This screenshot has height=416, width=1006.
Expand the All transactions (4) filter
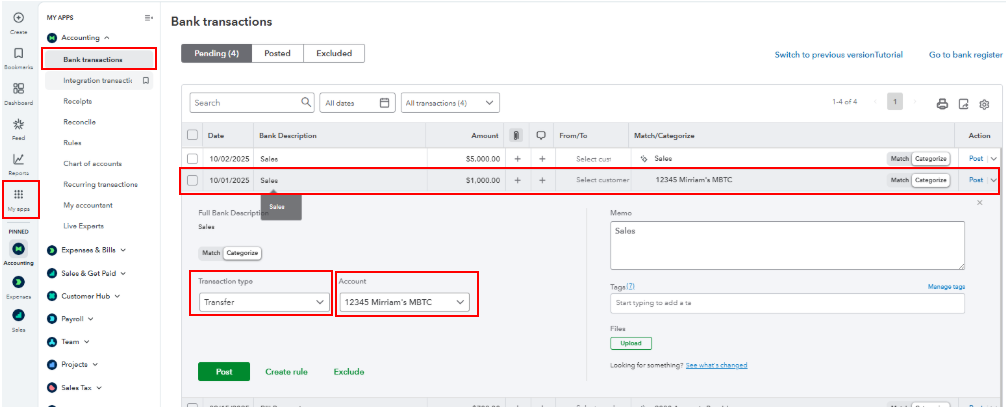click(x=449, y=102)
